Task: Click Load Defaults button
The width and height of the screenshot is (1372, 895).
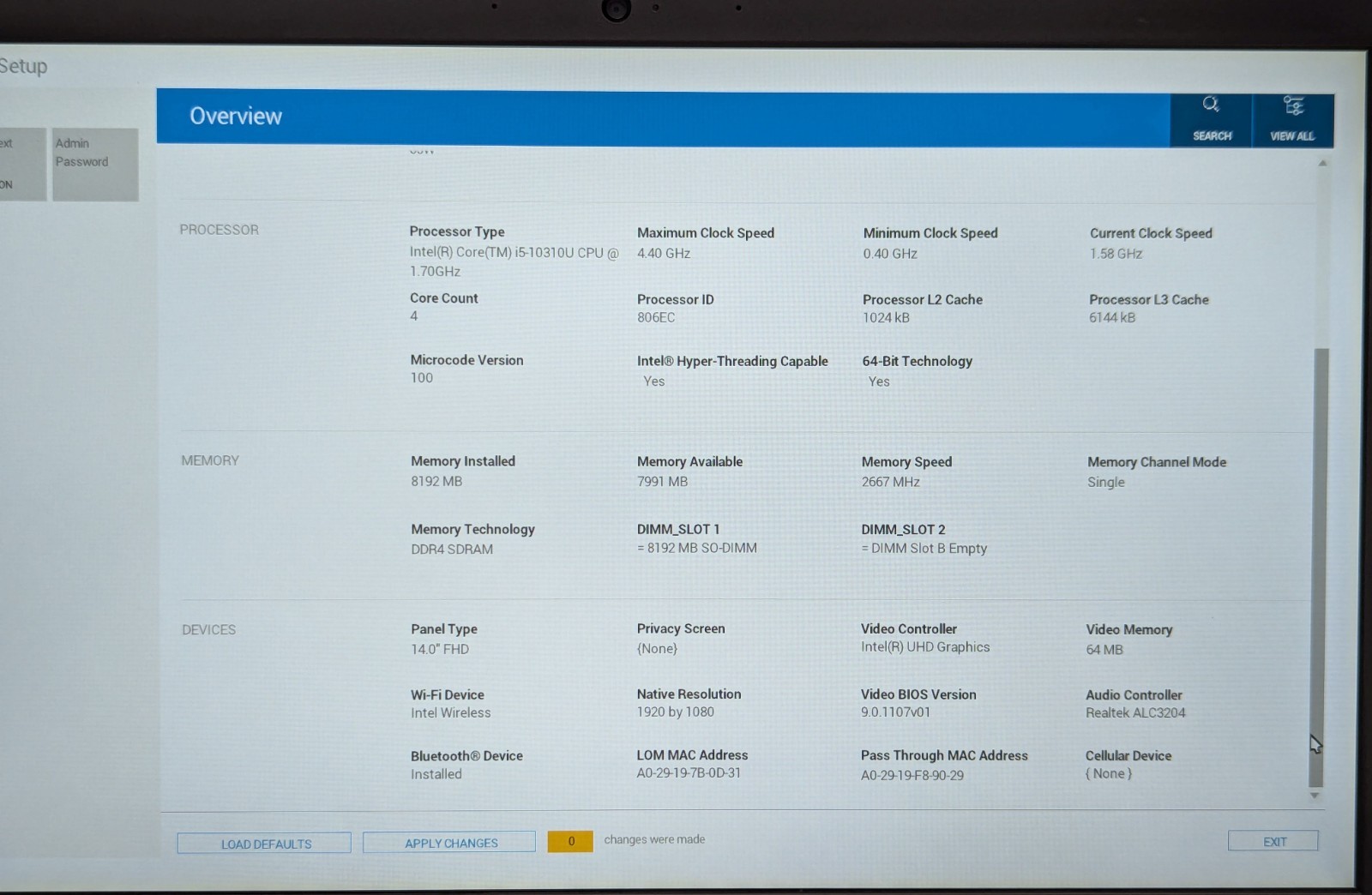Action: click(264, 844)
